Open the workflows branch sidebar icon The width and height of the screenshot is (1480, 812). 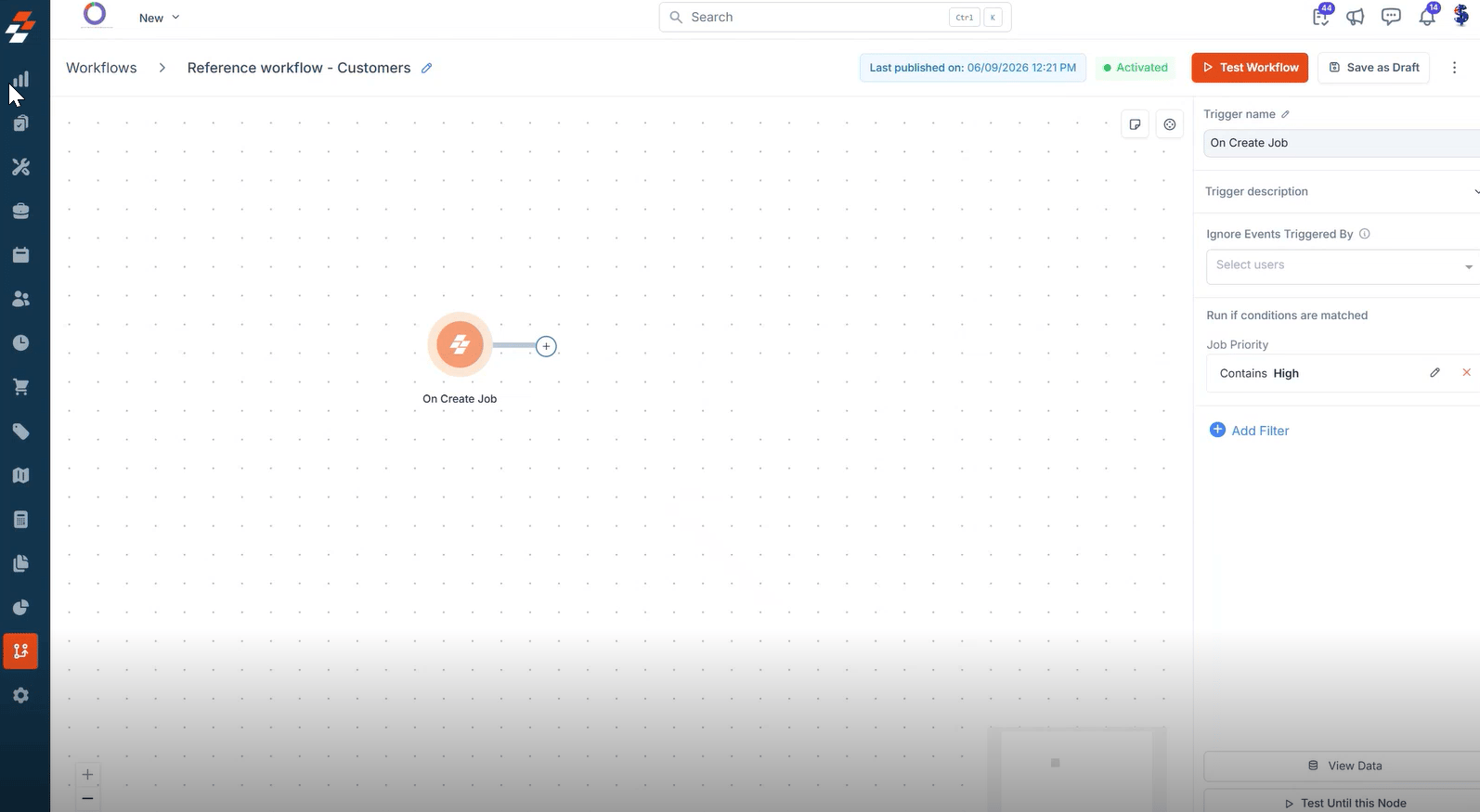pyautogui.click(x=20, y=651)
